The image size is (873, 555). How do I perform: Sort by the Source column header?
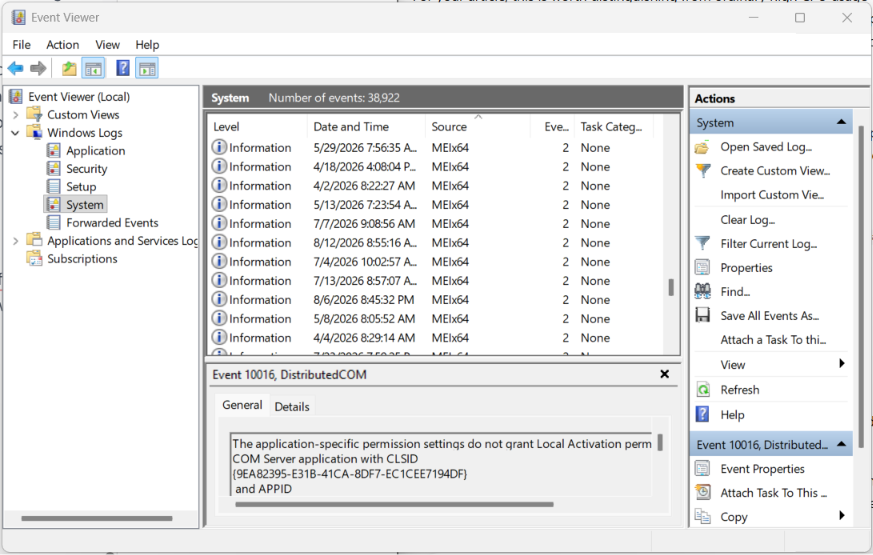tap(478, 127)
